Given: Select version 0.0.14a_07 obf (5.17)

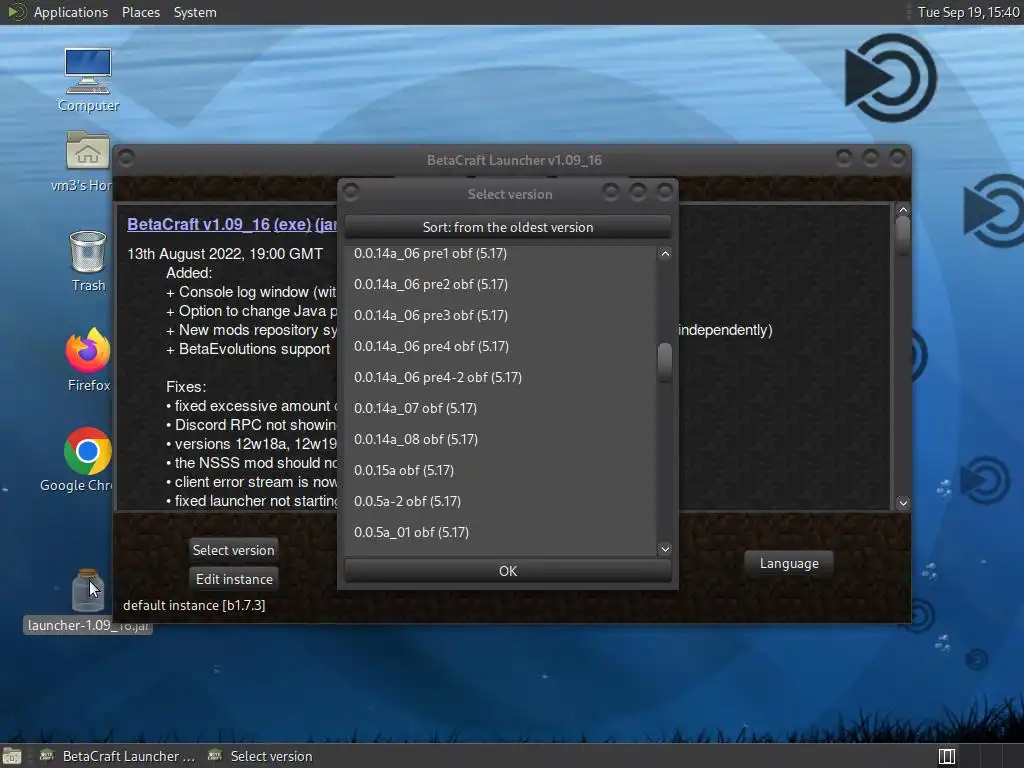Looking at the screenshot, I should coord(500,408).
